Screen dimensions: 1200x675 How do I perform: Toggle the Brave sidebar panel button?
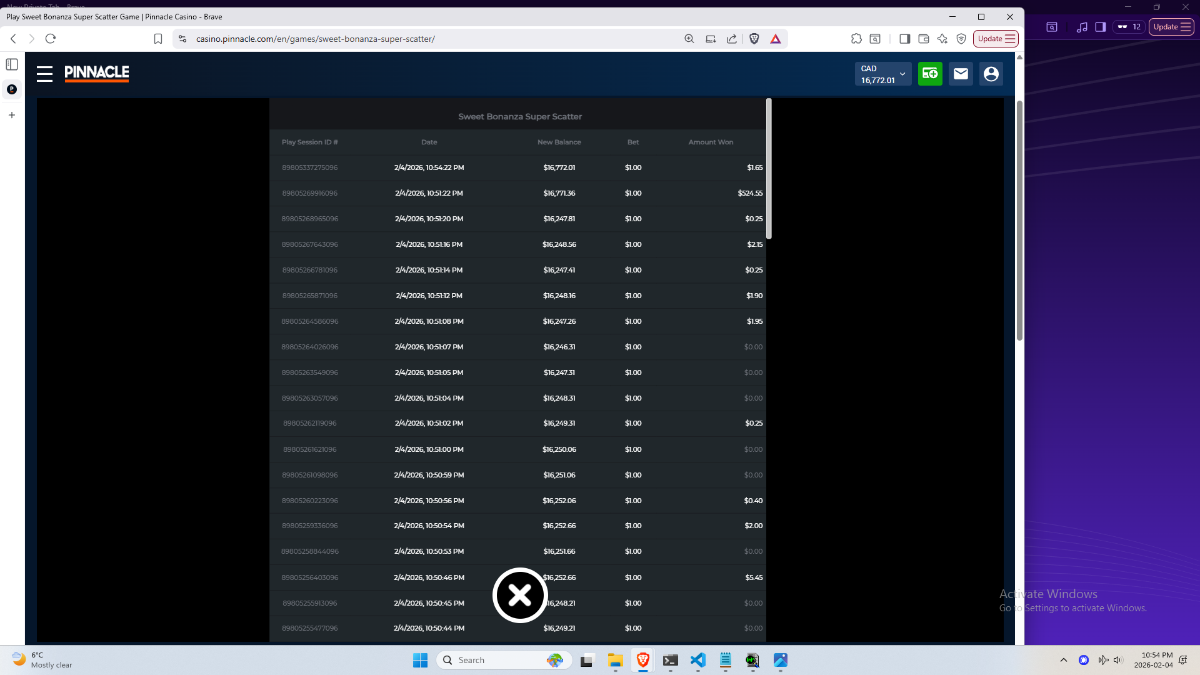pos(904,39)
